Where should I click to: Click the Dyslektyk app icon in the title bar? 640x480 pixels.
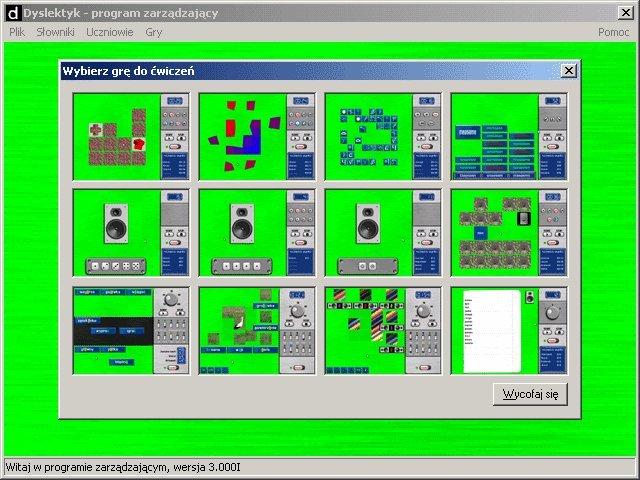[13, 13]
